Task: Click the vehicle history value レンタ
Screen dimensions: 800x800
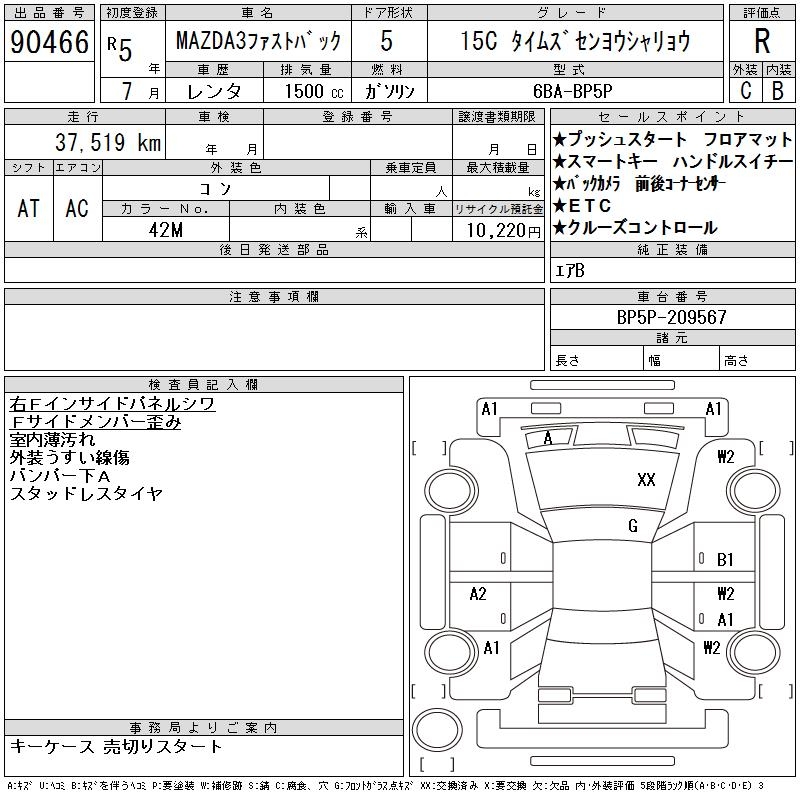Action: (x=214, y=91)
